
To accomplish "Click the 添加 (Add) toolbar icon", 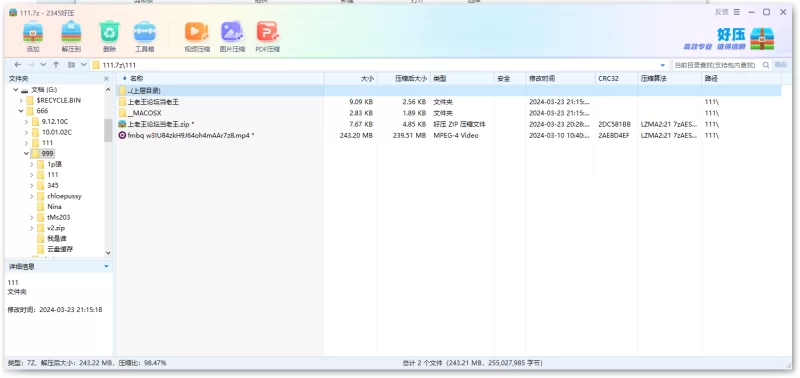I will 33,32.
